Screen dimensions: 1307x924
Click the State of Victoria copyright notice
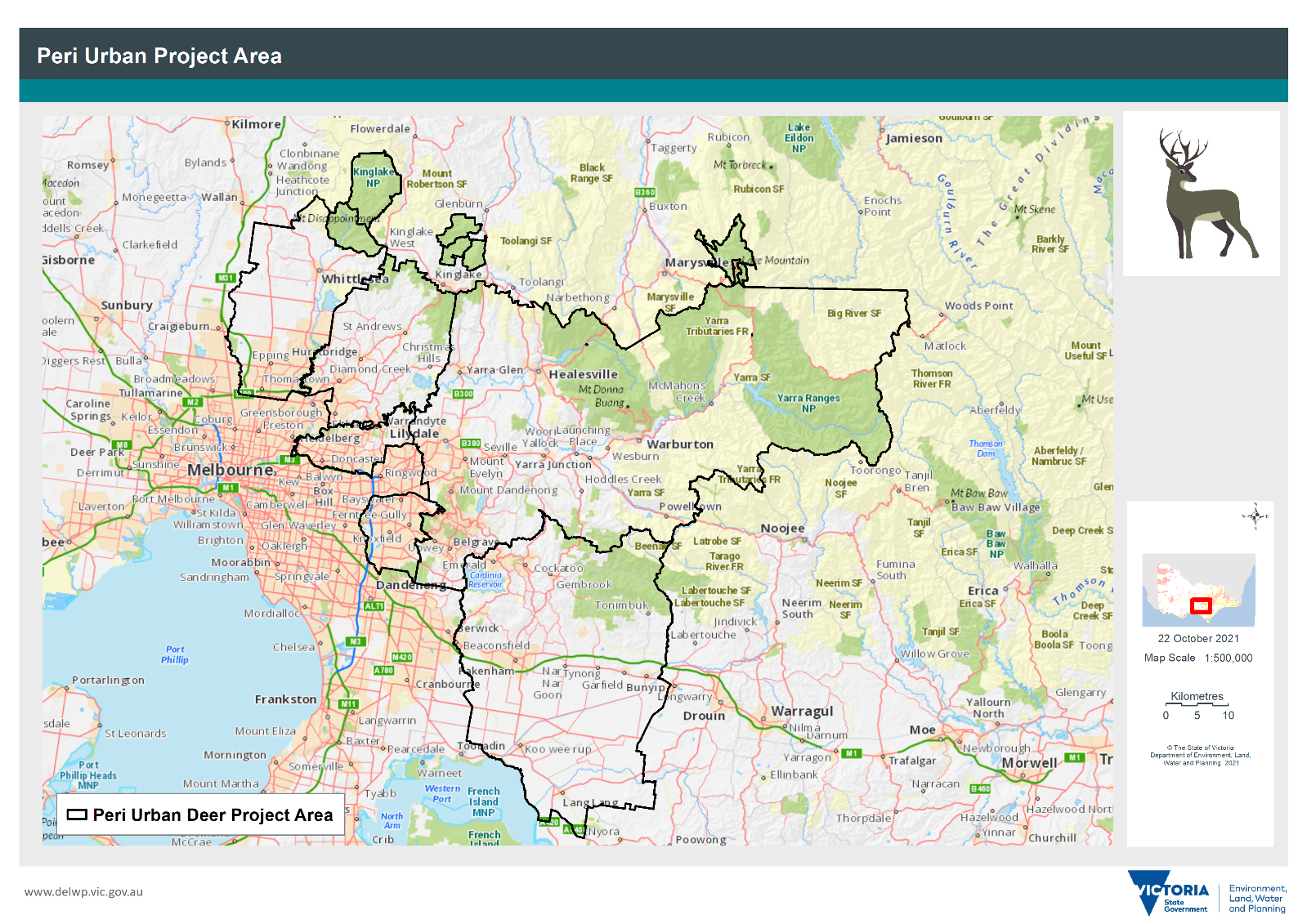[1201, 755]
